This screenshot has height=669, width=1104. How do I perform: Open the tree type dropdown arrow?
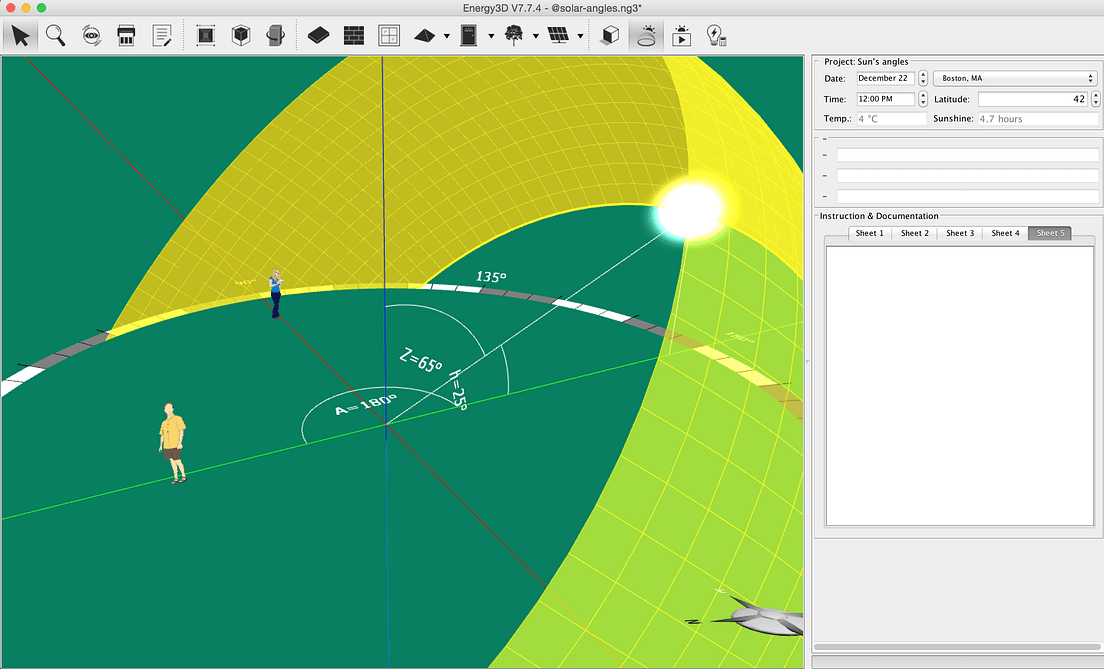[536, 37]
